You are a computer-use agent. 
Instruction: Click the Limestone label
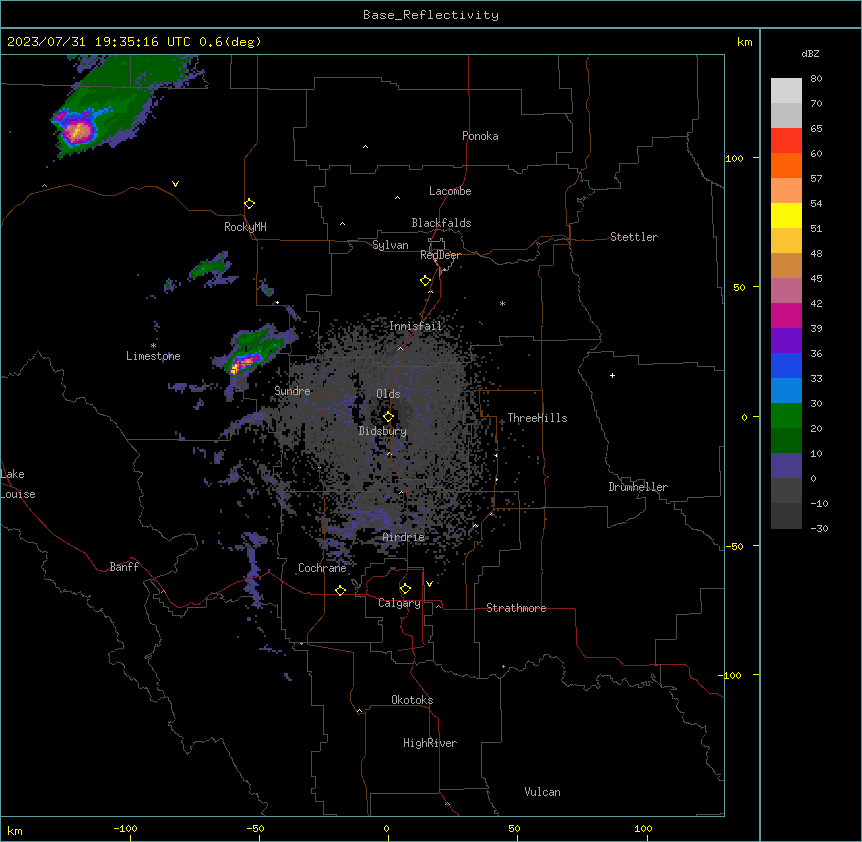[x=153, y=356]
